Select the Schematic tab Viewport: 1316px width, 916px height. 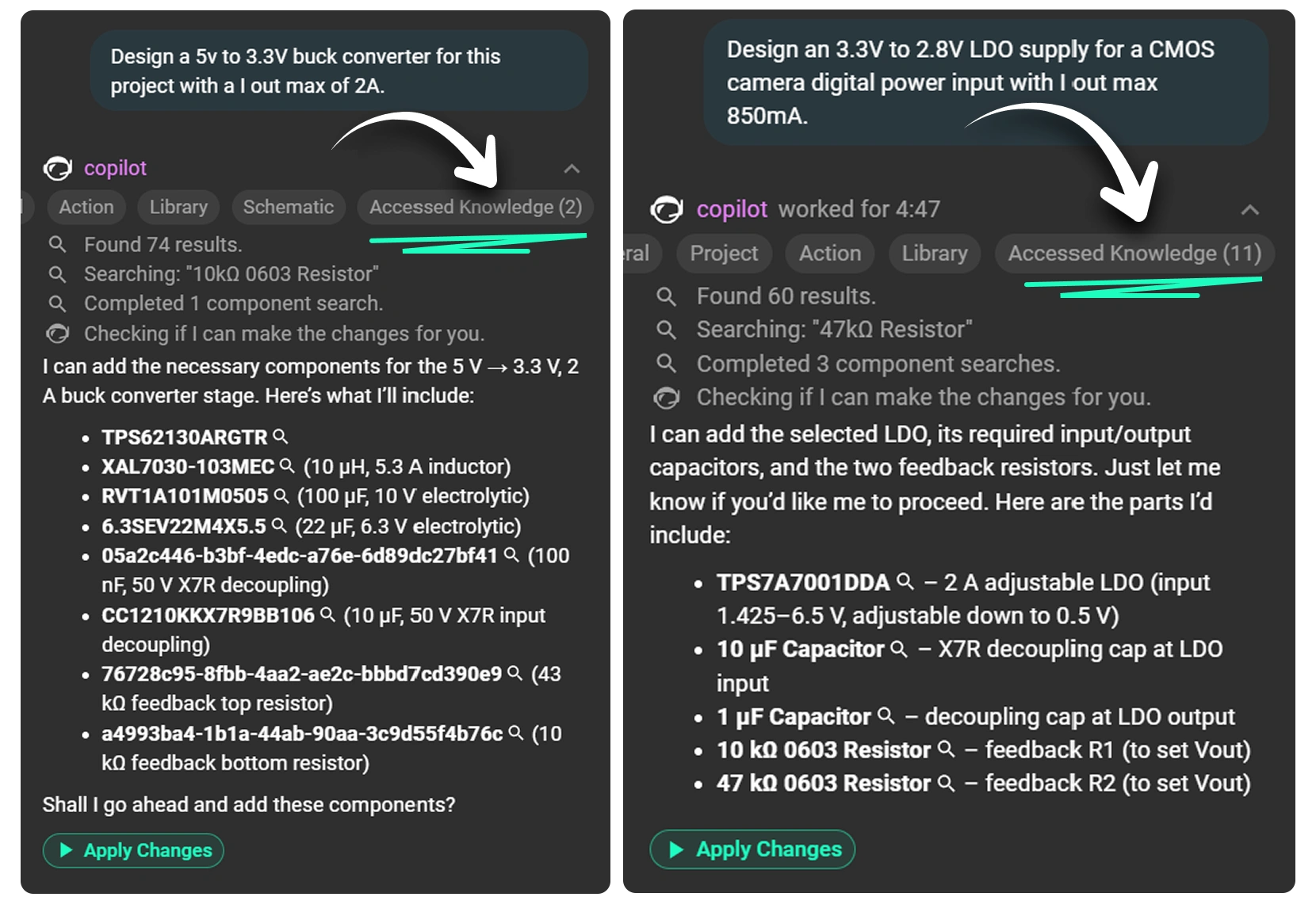[x=288, y=207]
